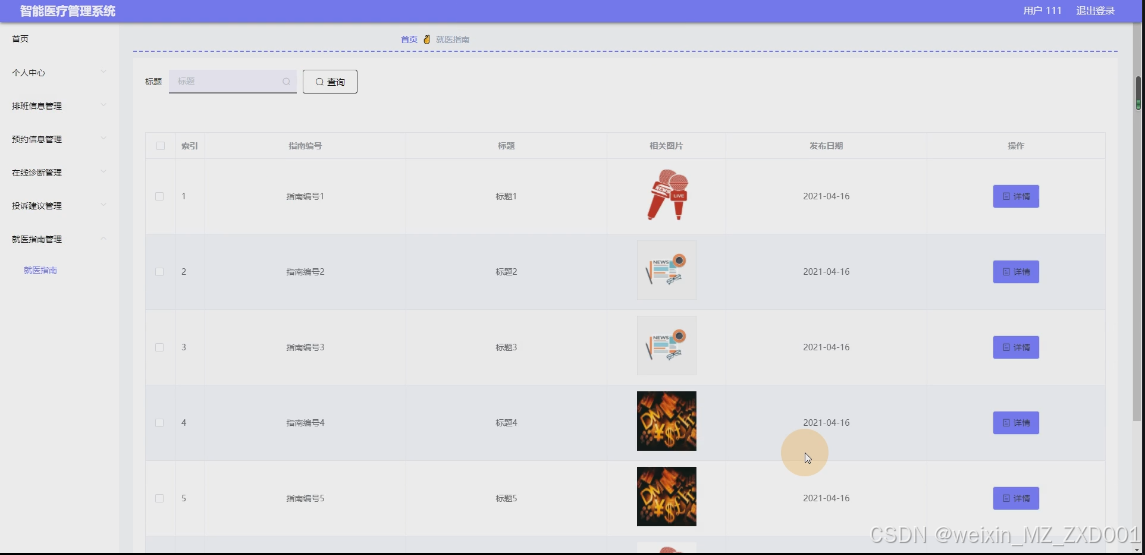Screen dimensions: 1145x555
Task: Click the 2021-04-16 date in row 3
Action: click(x=826, y=348)
